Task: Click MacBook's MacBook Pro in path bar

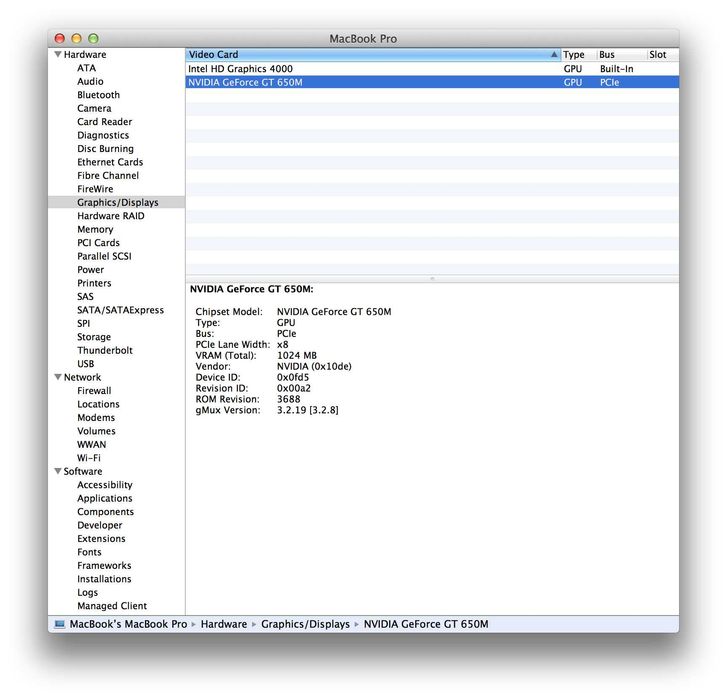Action: [128, 624]
